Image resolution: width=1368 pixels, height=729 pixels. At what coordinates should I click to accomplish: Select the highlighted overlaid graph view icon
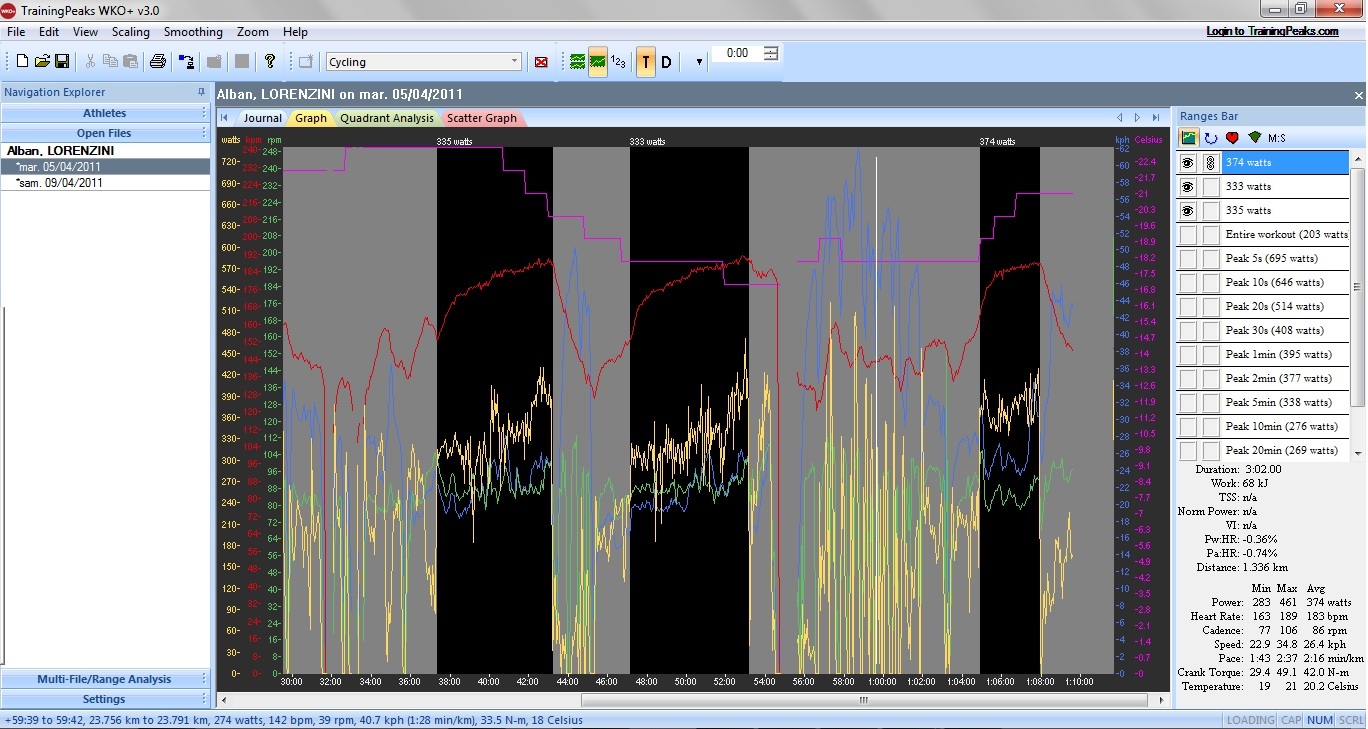pyautogui.click(x=597, y=62)
